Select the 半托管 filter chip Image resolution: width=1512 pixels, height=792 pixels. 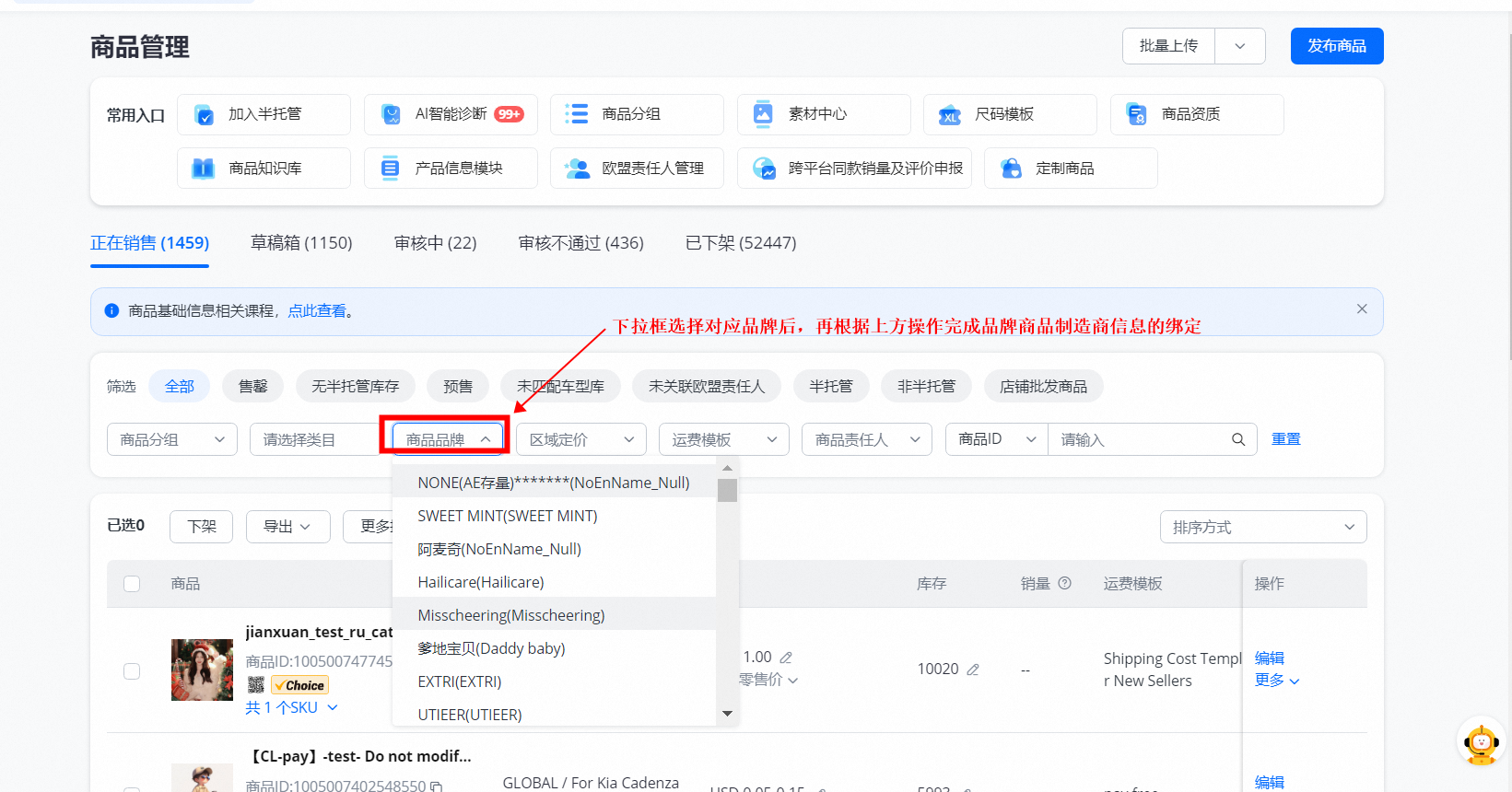pos(831,386)
